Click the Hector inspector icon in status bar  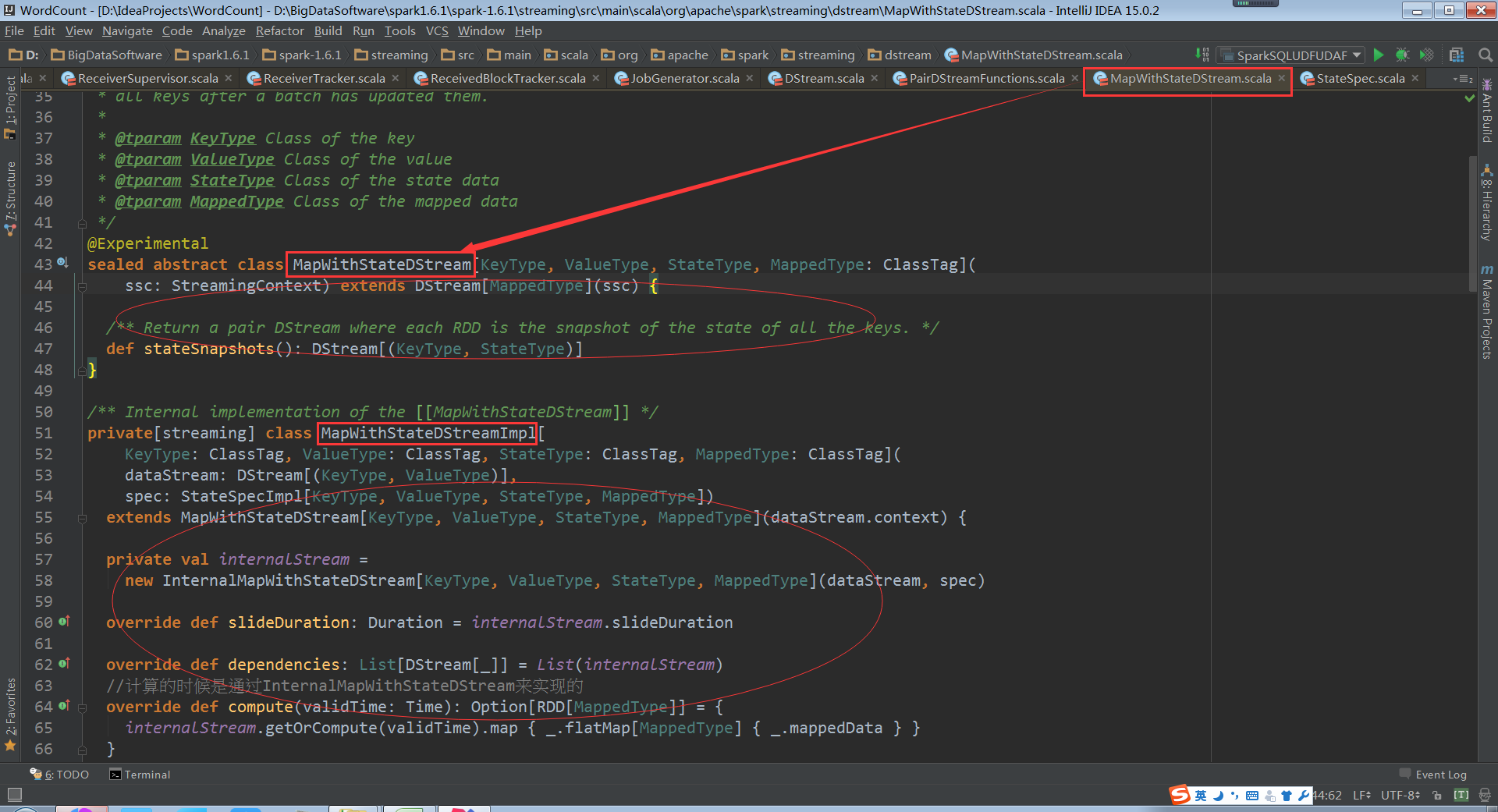click(x=1485, y=795)
